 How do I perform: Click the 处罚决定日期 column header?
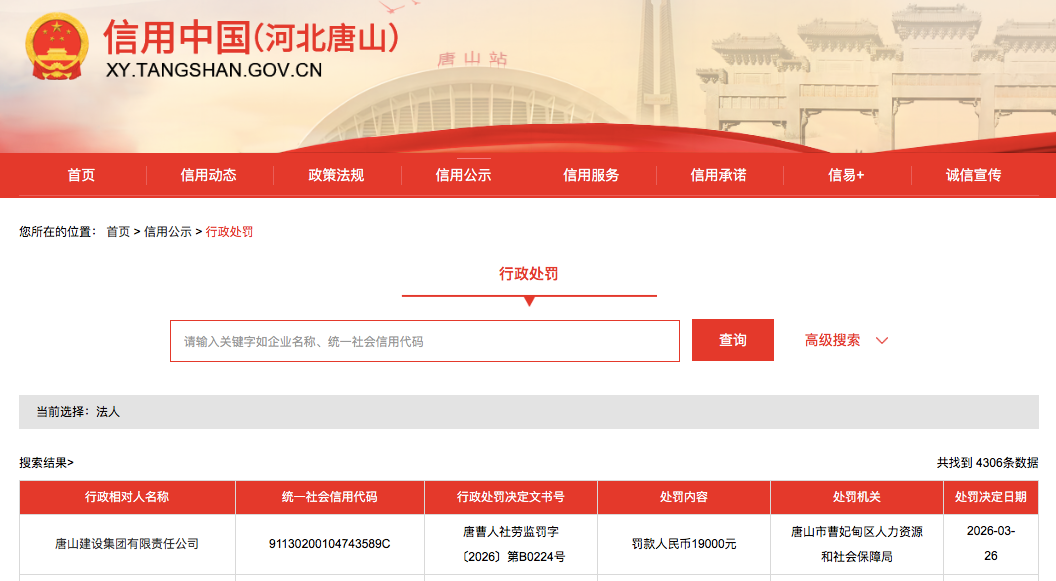tap(990, 497)
